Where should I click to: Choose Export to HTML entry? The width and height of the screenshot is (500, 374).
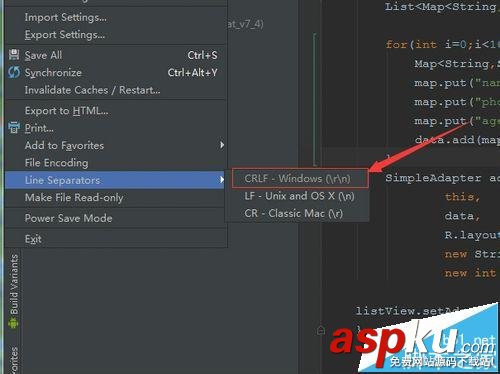[x=116, y=111]
